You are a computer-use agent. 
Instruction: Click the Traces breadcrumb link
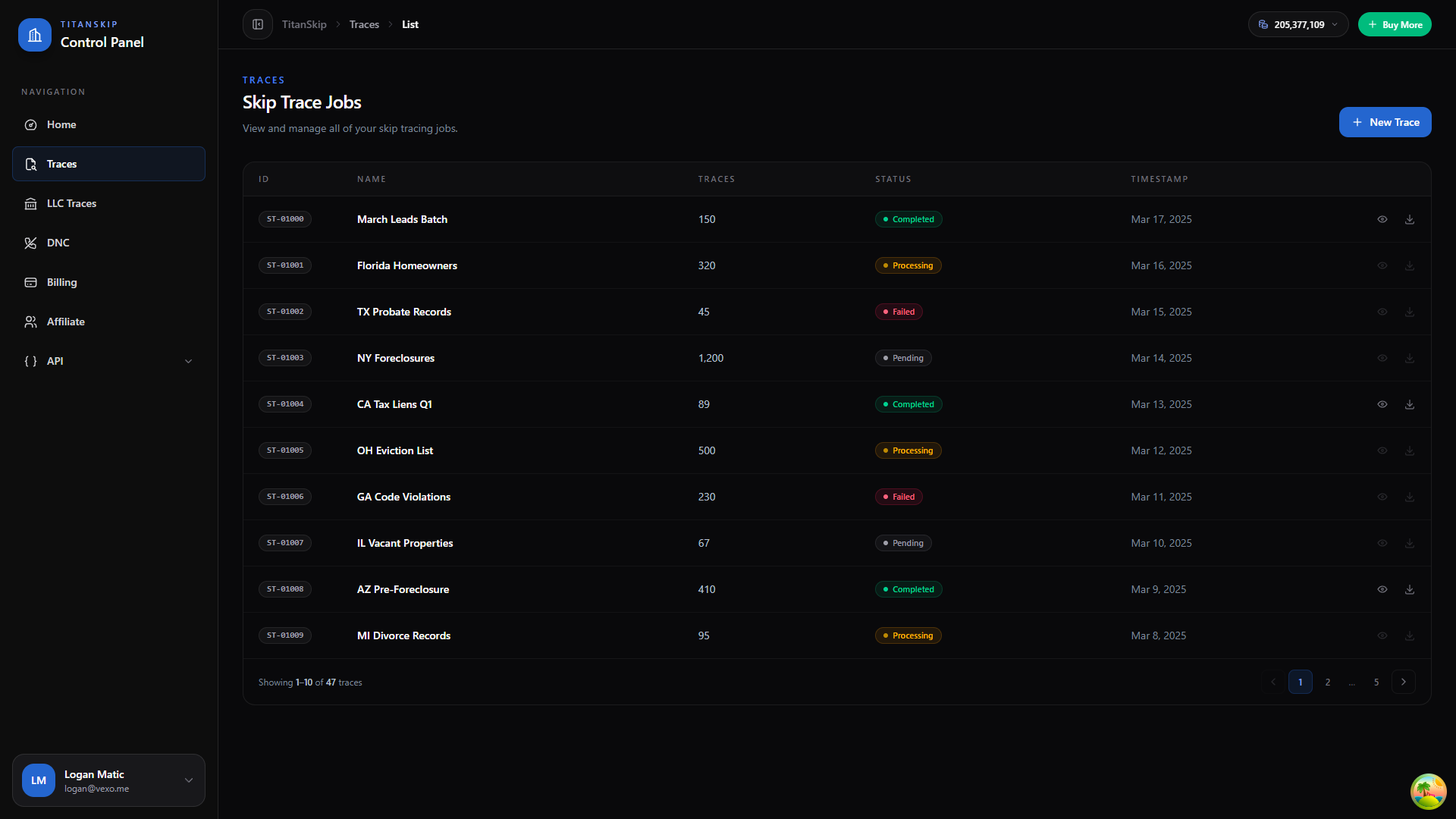pos(364,24)
